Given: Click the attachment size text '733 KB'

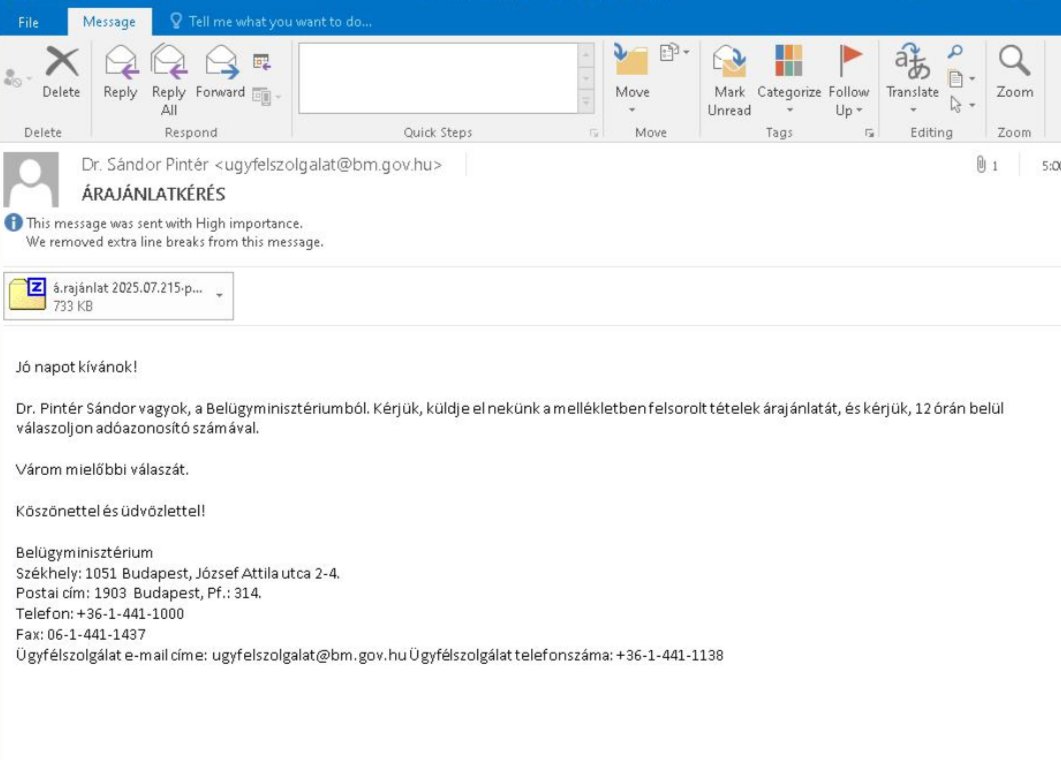Looking at the screenshot, I should coord(73,306).
